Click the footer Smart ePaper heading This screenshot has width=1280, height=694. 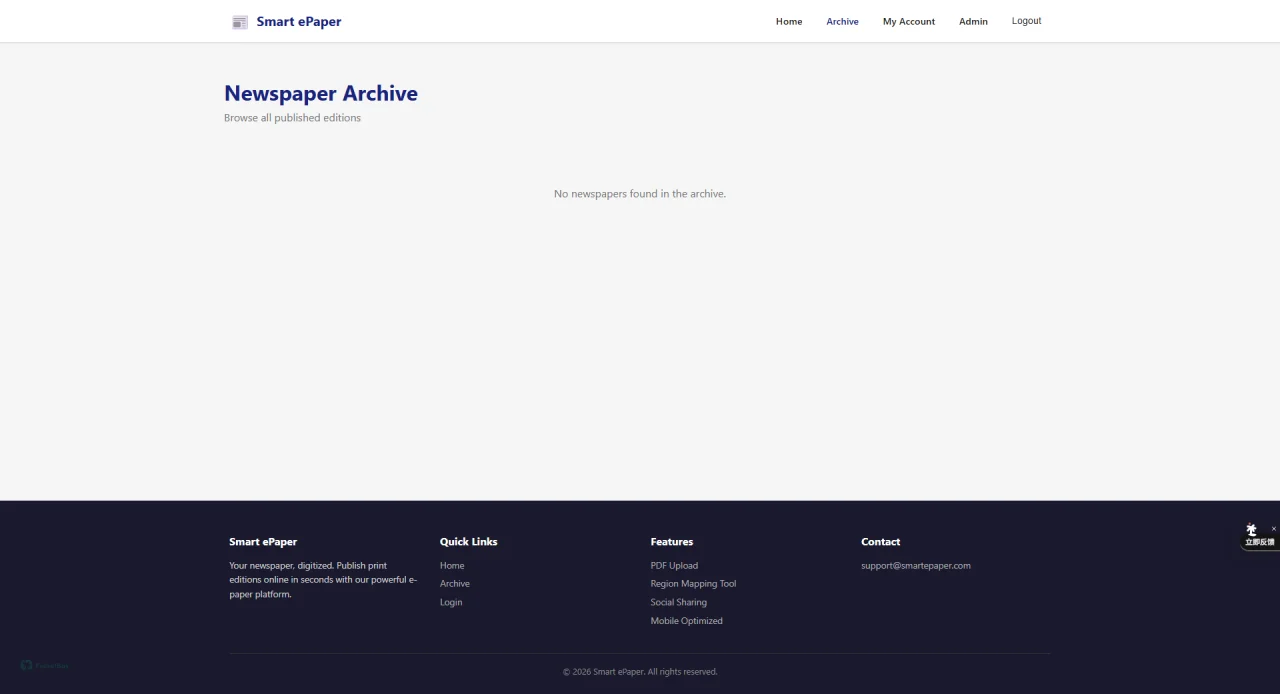click(x=263, y=542)
